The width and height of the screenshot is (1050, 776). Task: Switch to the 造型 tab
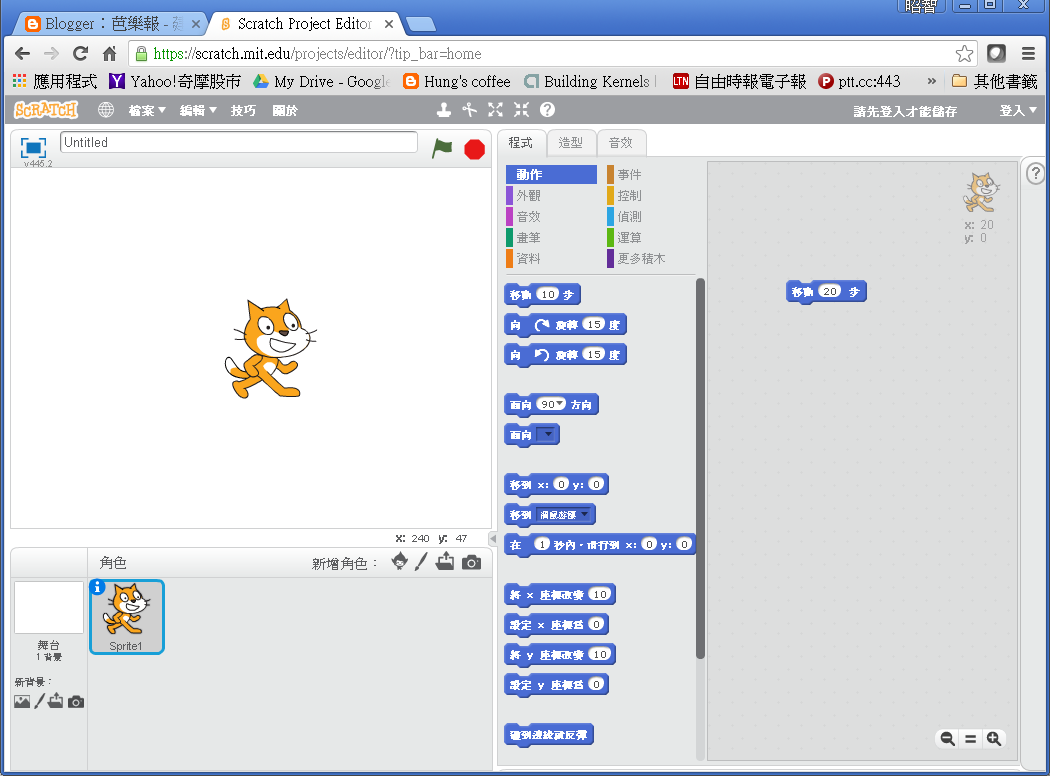pos(571,143)
